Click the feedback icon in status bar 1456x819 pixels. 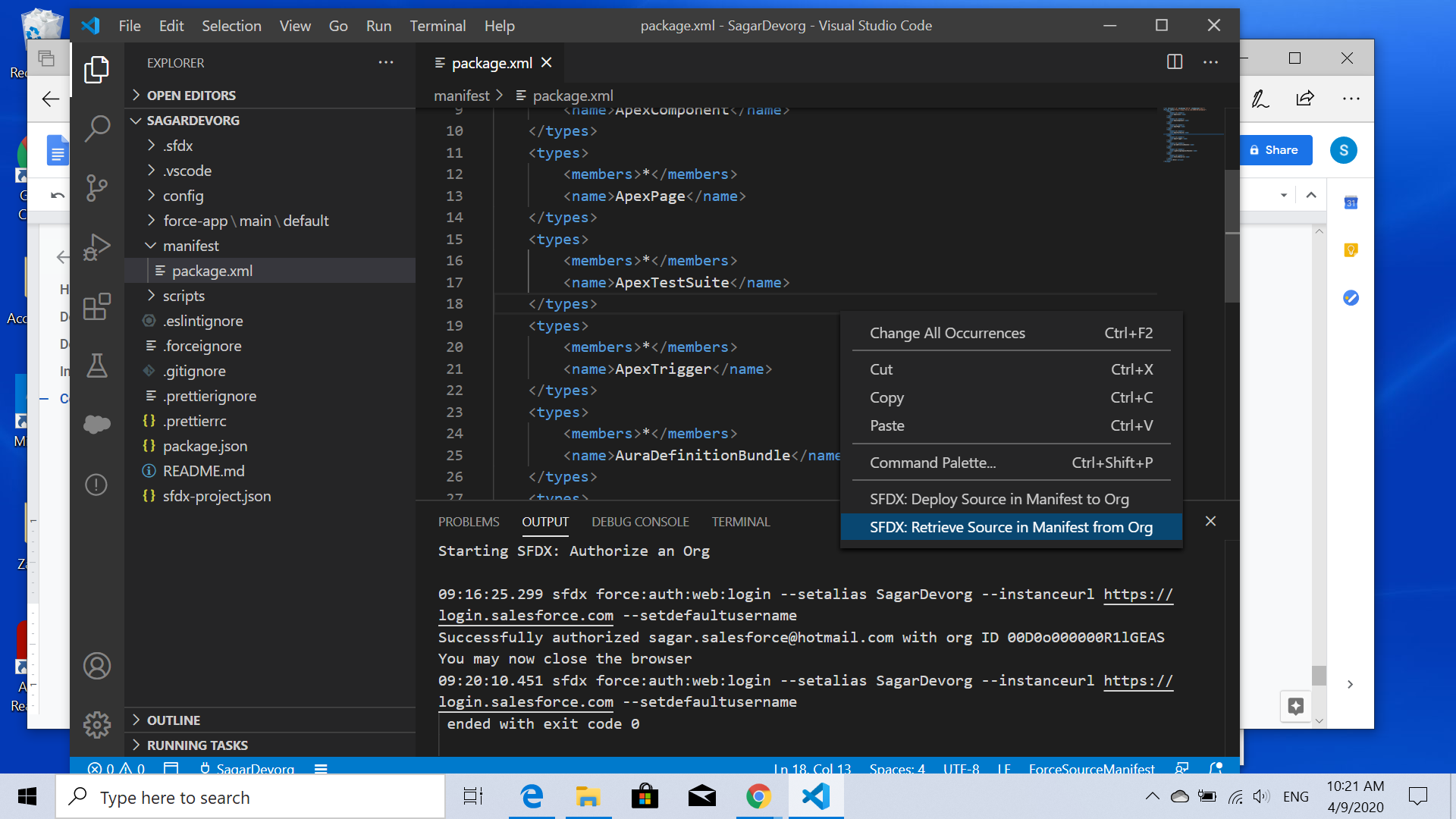click(1181, 768)
